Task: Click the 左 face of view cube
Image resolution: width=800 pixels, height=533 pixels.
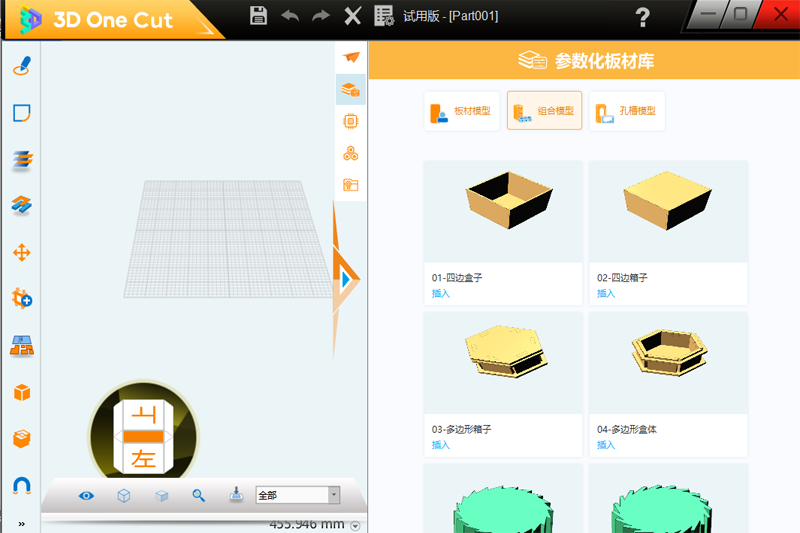Action: click(143, 458)
